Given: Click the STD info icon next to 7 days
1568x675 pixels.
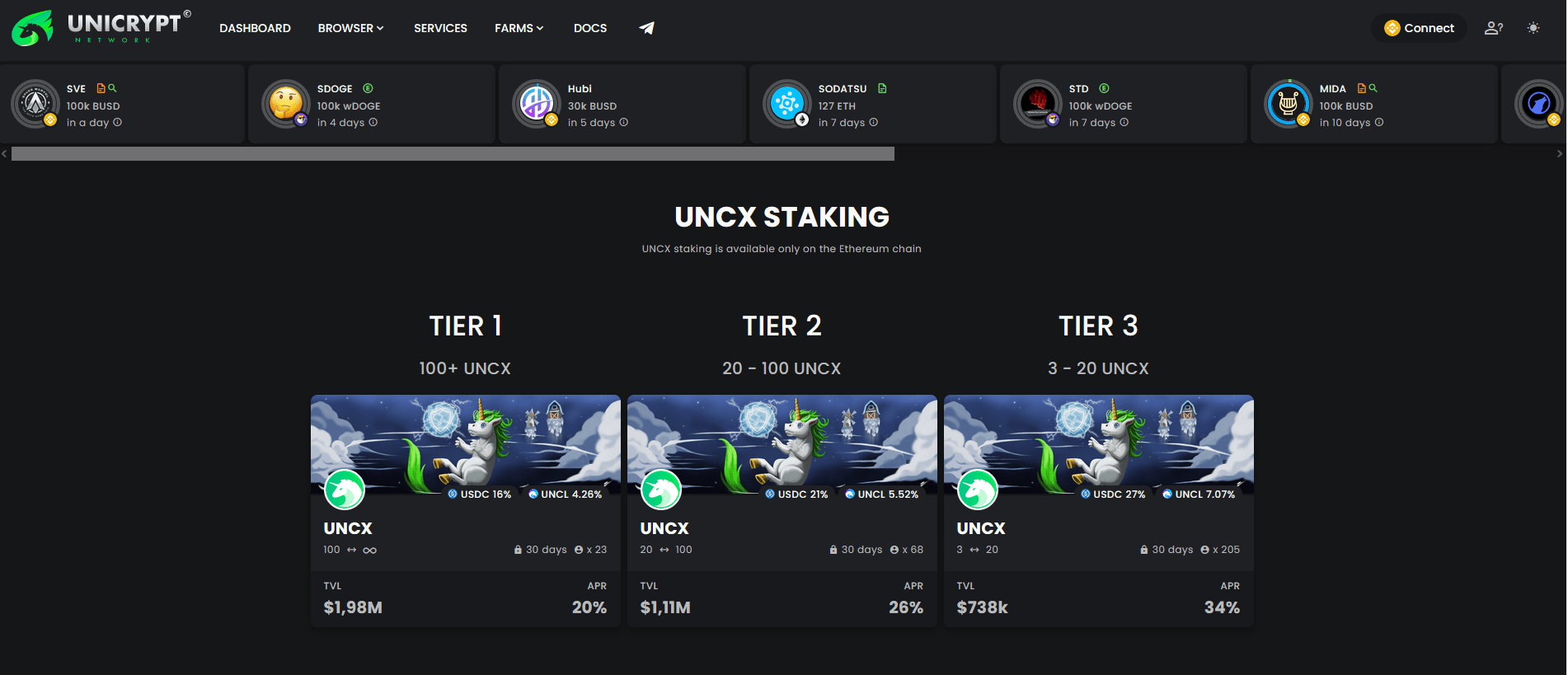Looking at the screenshot, I should point(1124,123).
